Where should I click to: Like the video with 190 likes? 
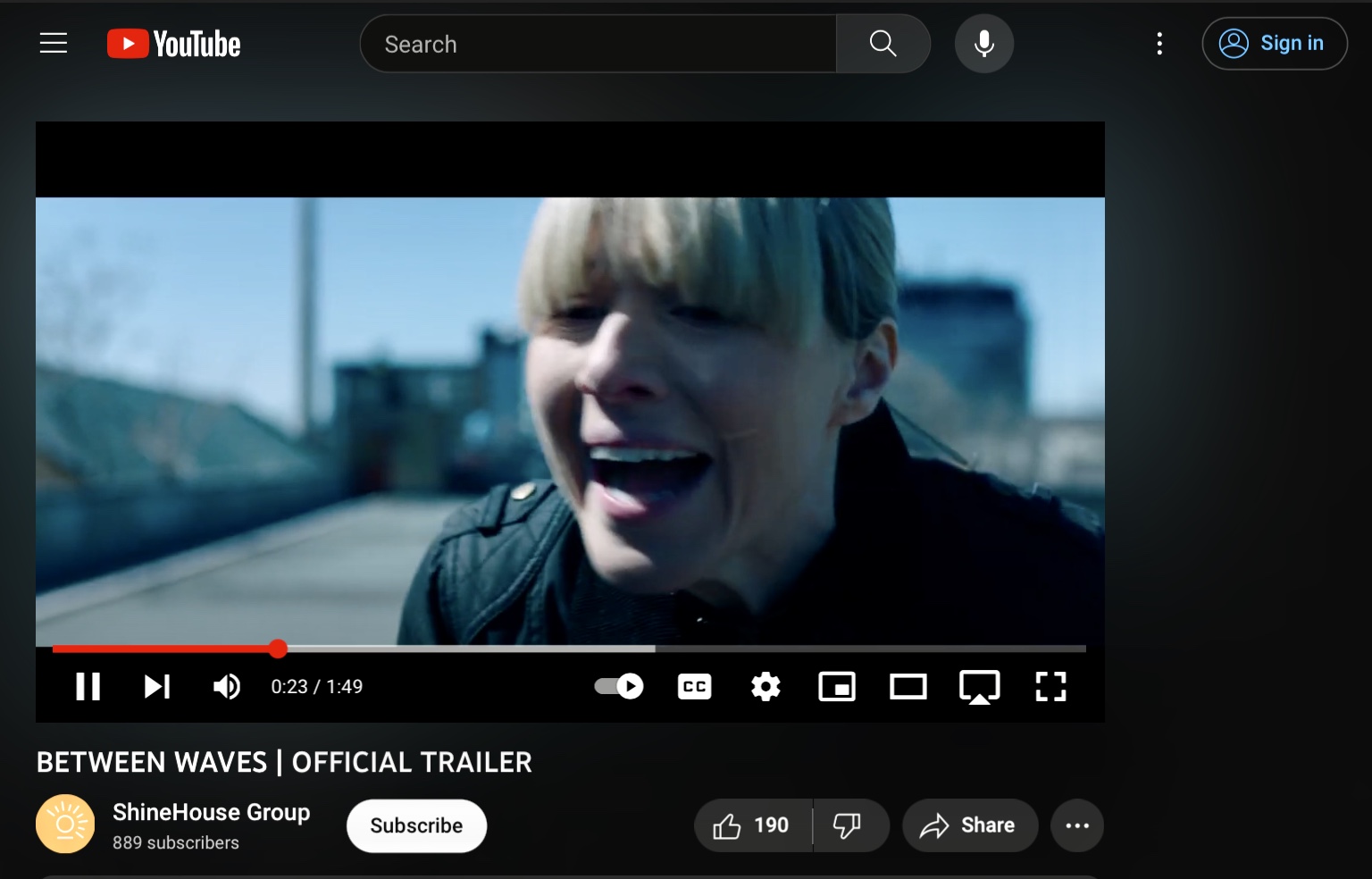coord(752,825)
